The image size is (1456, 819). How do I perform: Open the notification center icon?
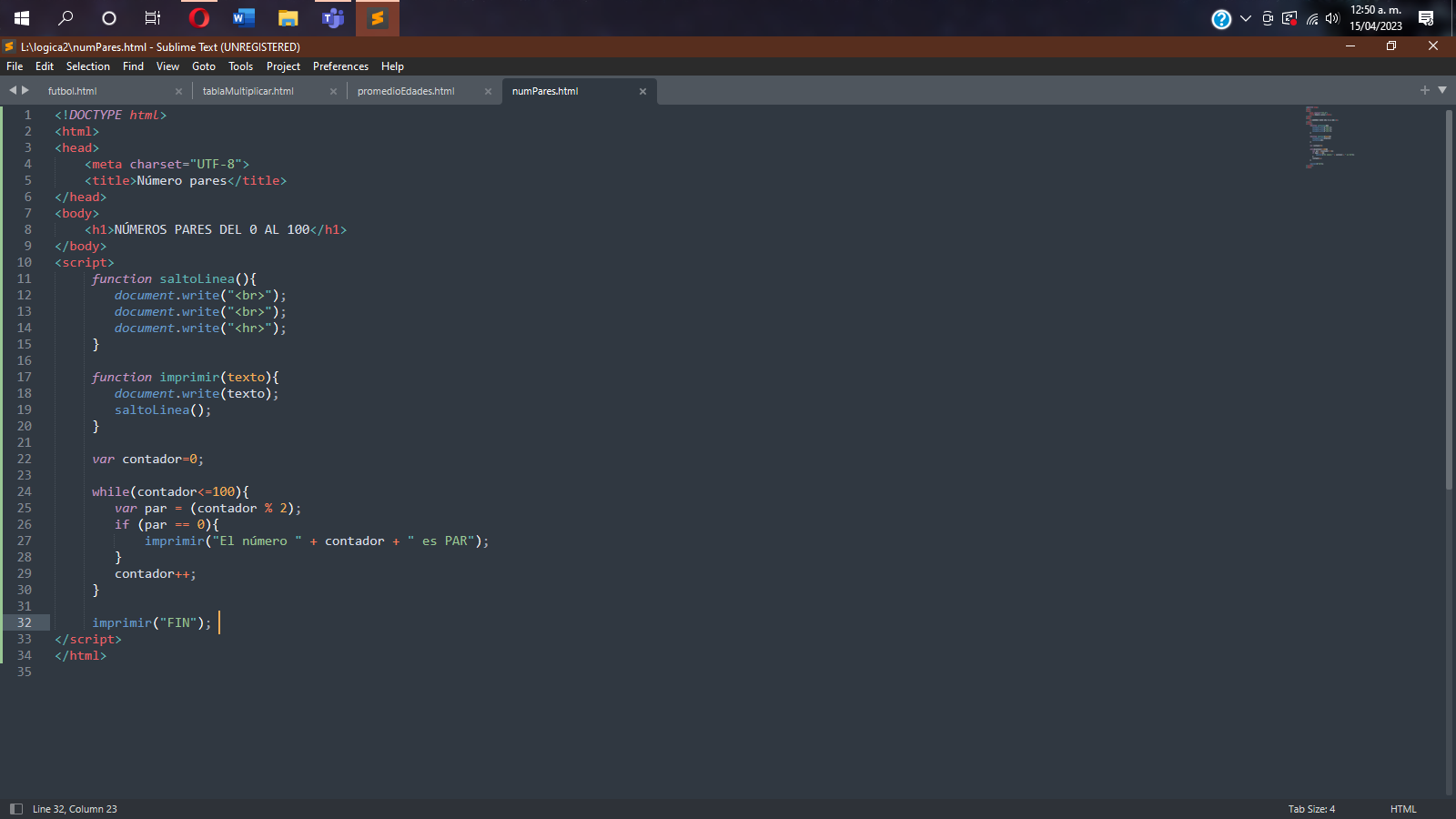click(x=1426, y=18)
